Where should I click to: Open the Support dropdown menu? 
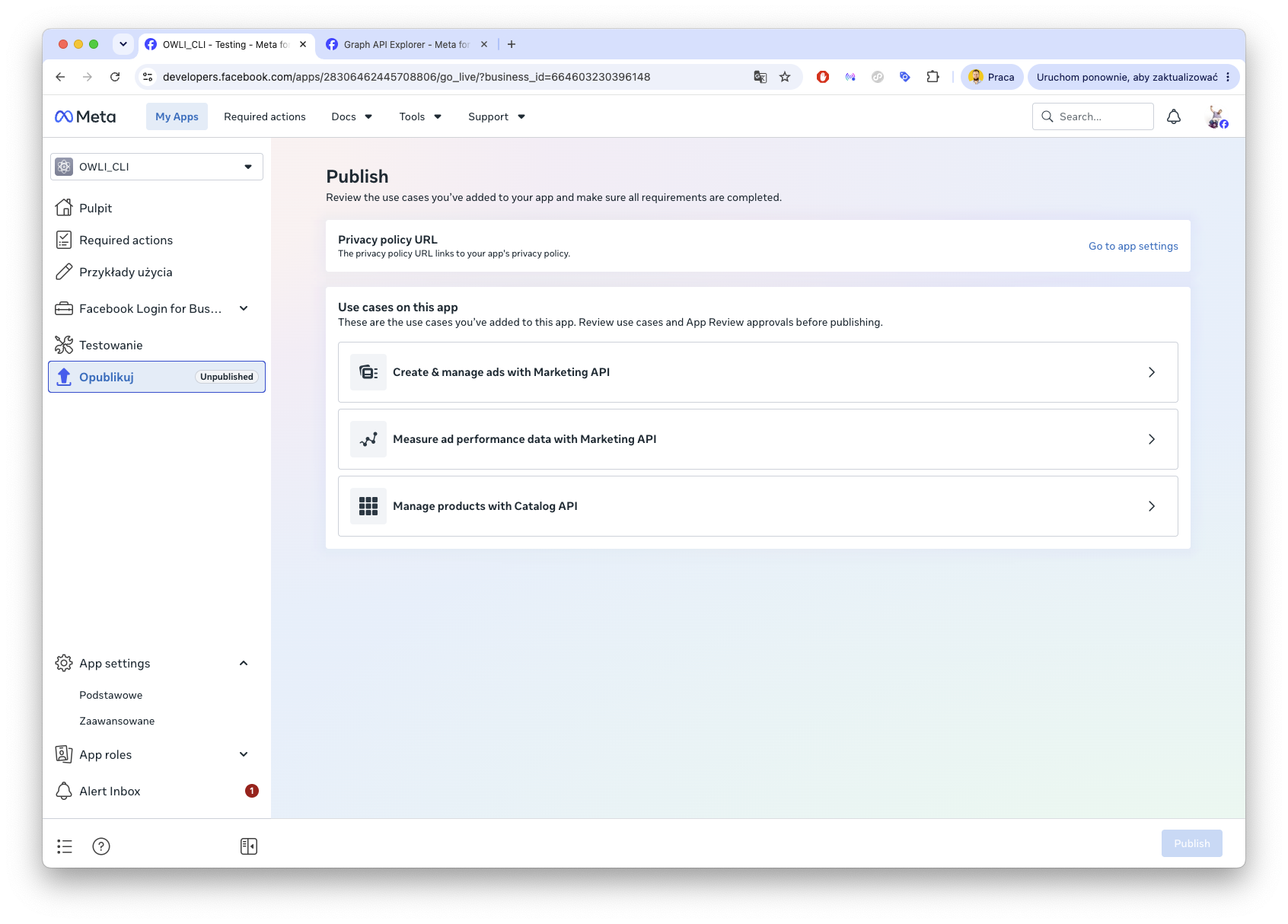coord(496,116)
